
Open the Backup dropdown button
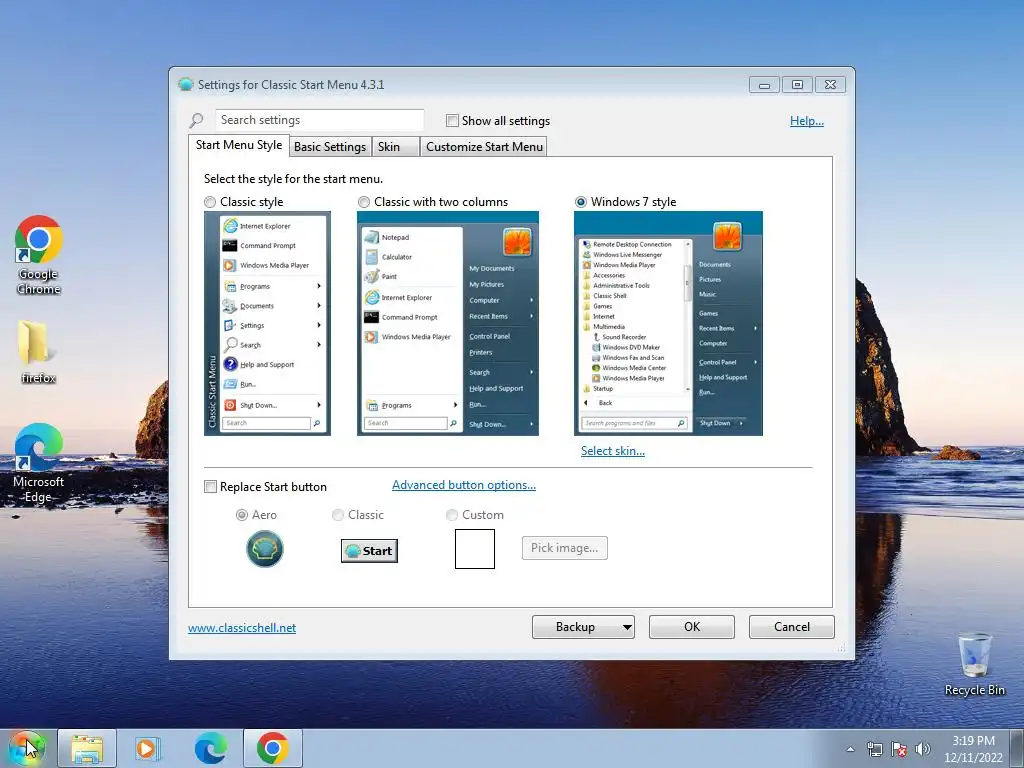[x=583, y=627]
